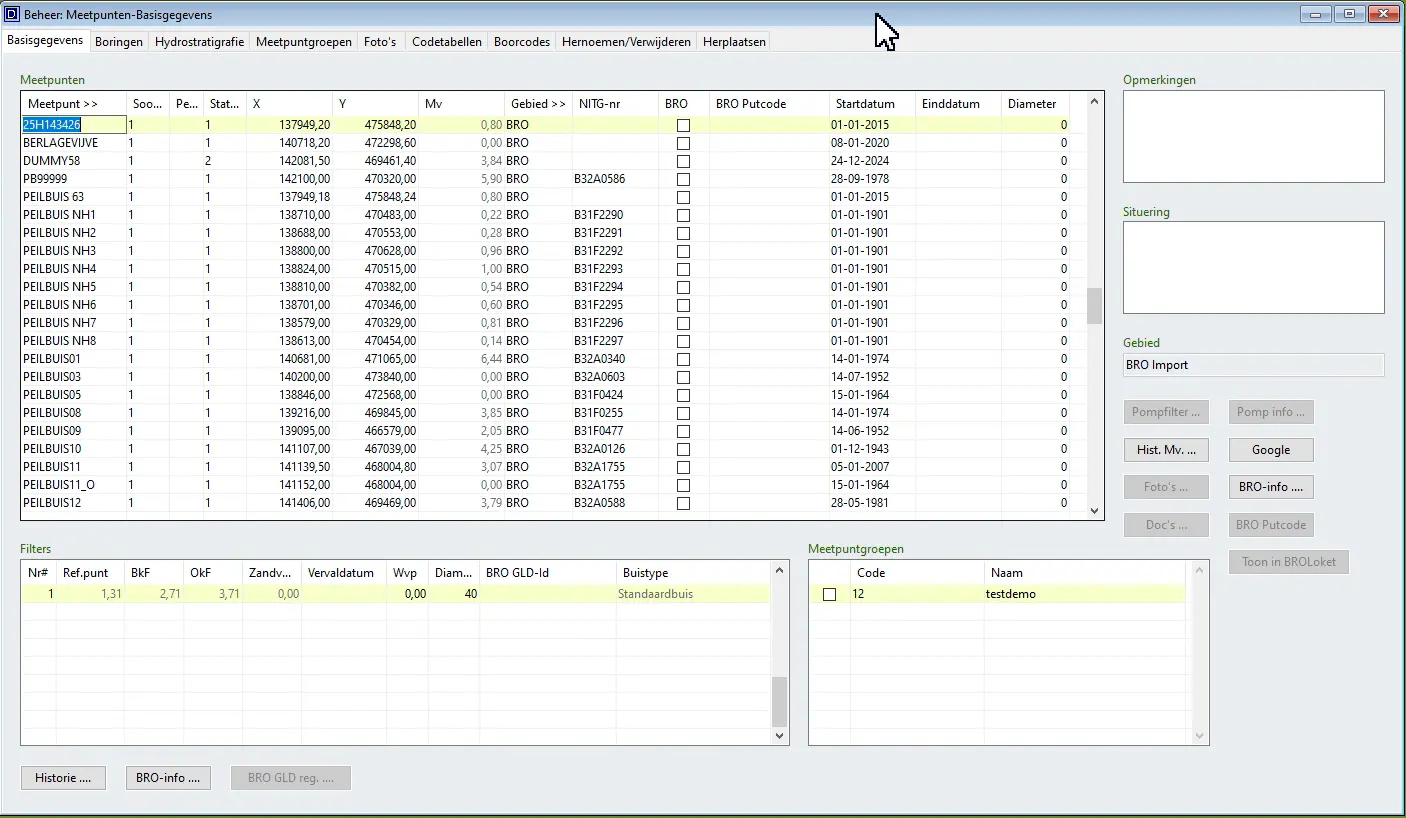The image size is (1406, 818).
Task: Click the BRO-info button under Filters
Action: coord(168,778)
